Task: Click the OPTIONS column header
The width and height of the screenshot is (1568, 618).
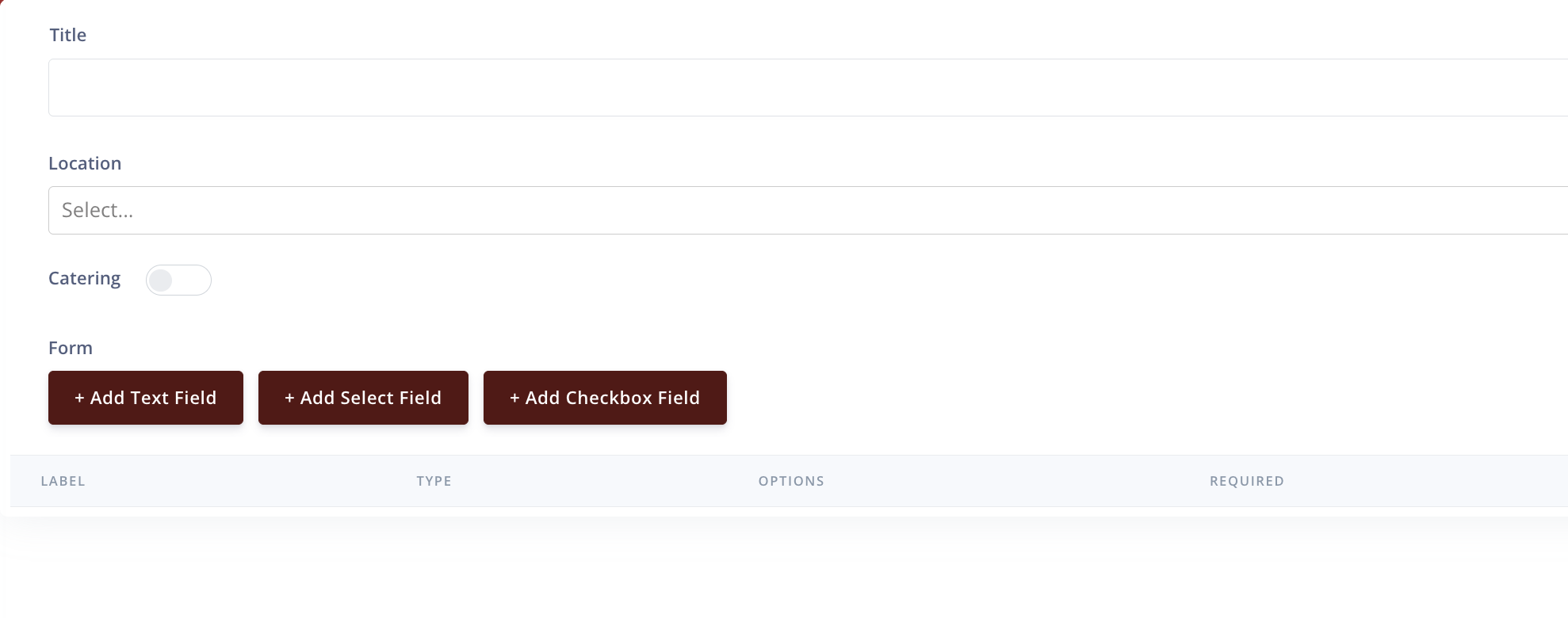Action: [790, 481]
